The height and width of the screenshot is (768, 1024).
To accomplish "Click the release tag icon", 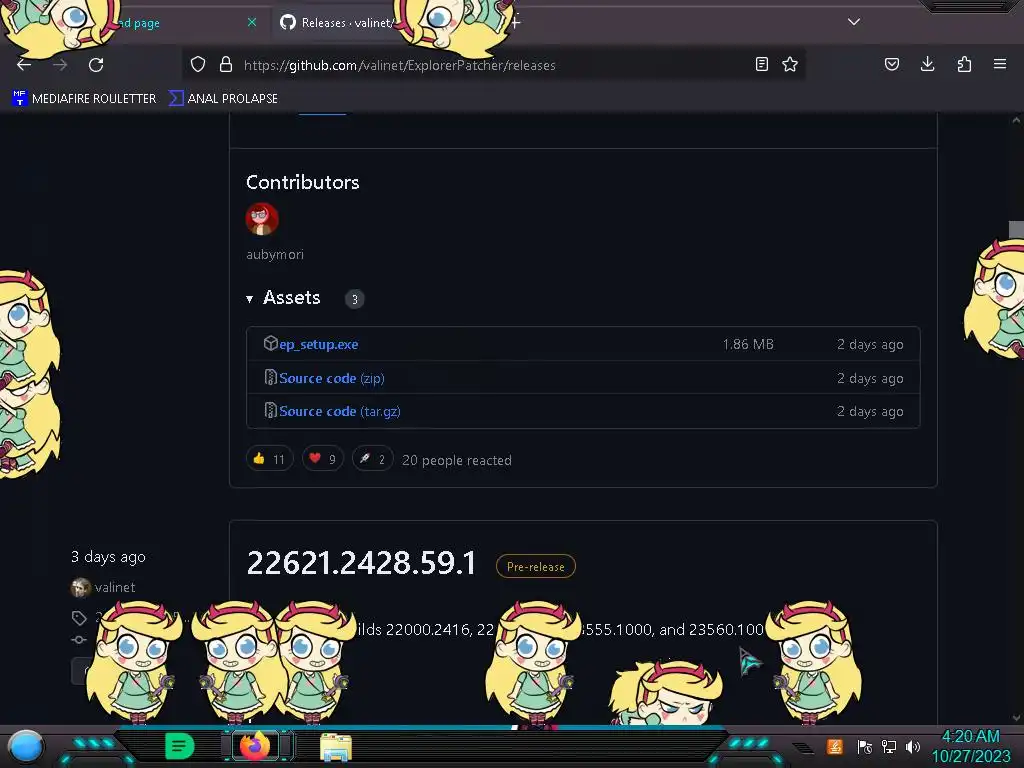I will [79, 618].
